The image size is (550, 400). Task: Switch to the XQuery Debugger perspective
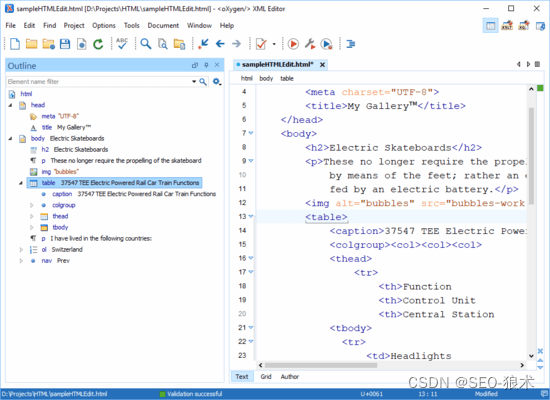click(x=524, y=26)
